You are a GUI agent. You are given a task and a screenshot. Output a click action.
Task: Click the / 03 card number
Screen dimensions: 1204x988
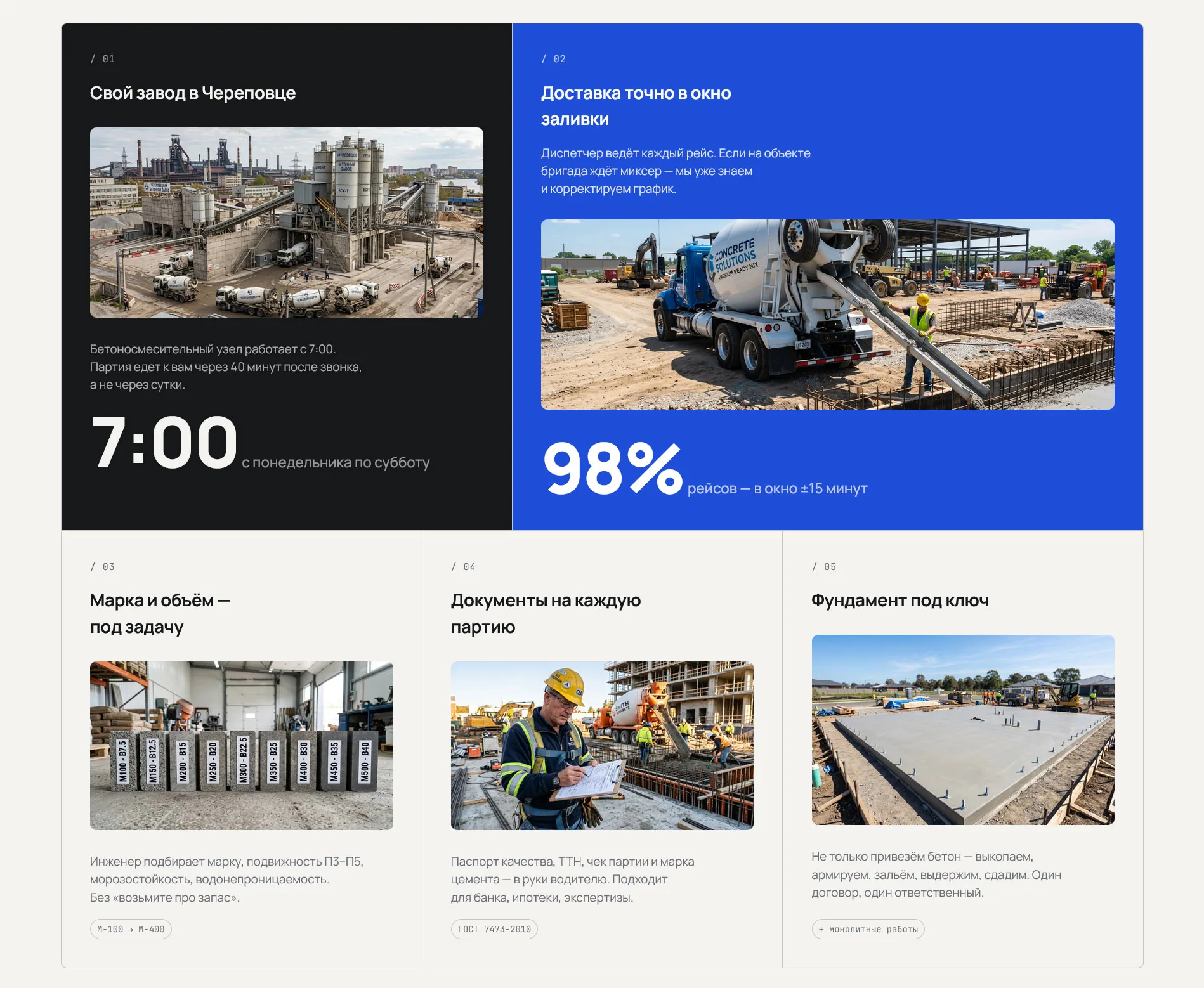[103, 567]
